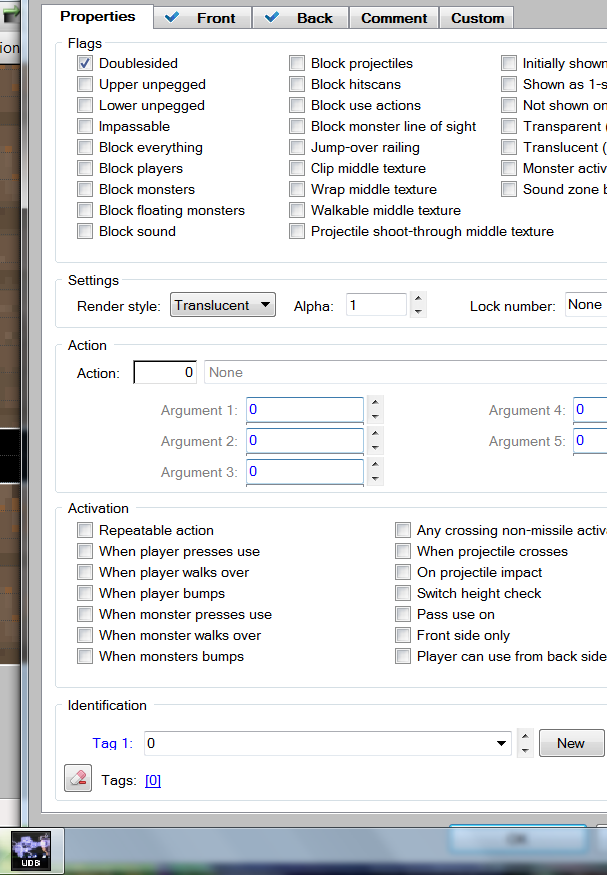Click the New tag button
This screenshot has height=875, width=607.
coord(571,743)
